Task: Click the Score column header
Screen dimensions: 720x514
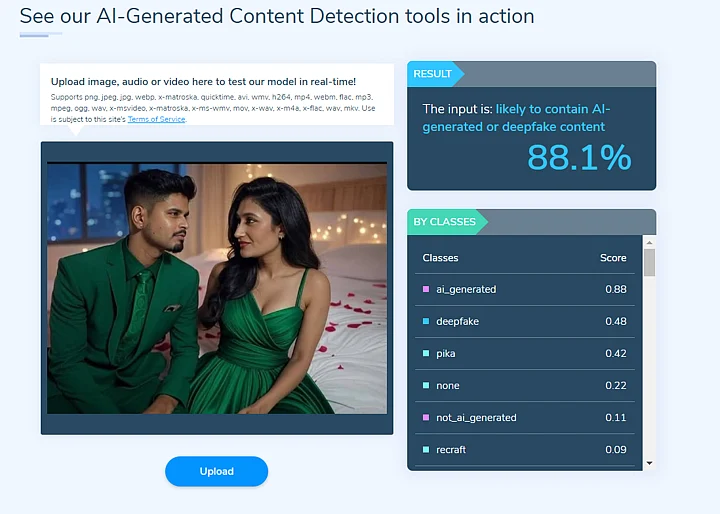Action: click(x=613, y=257)
